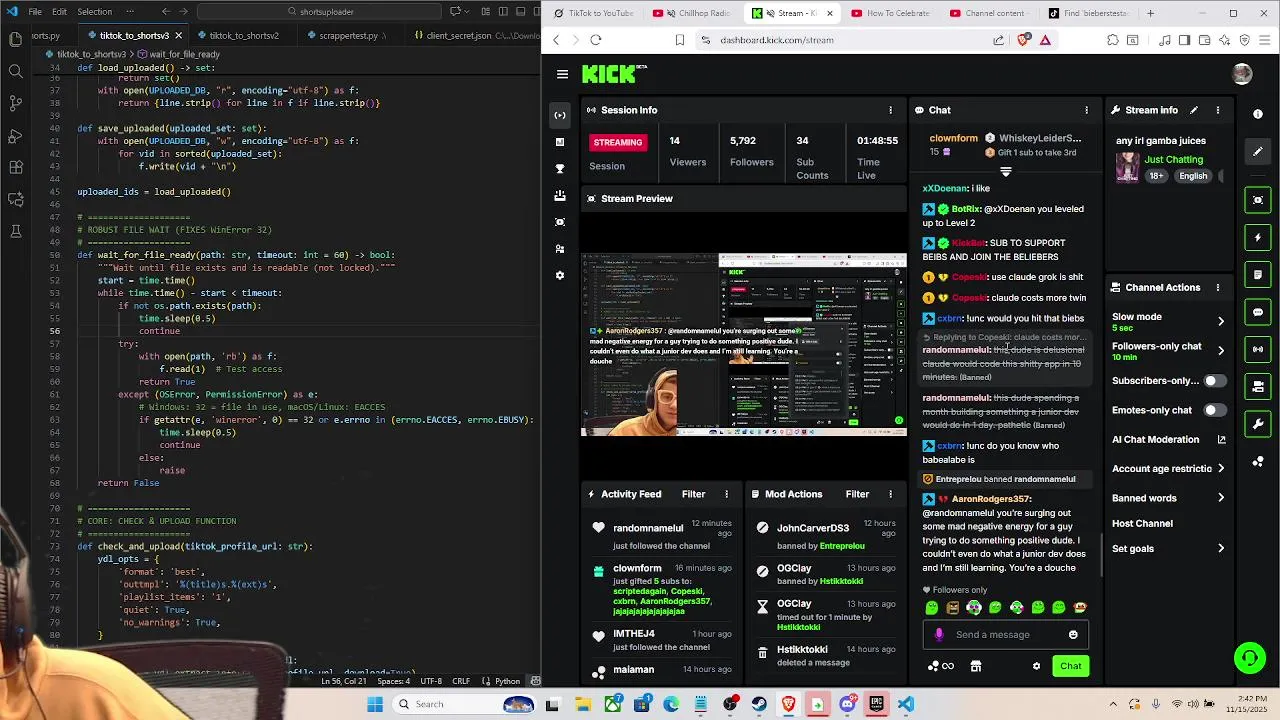This screenshot has height=720, width=1280.
Task: Open Kick dashboard settings gear in sidebar
Action: click(560, 275)
